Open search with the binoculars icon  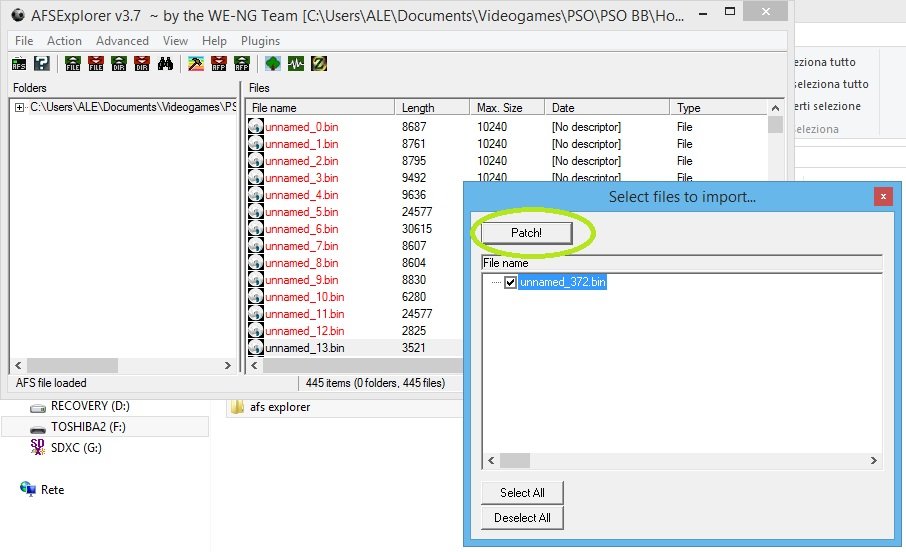coord(165,64)
